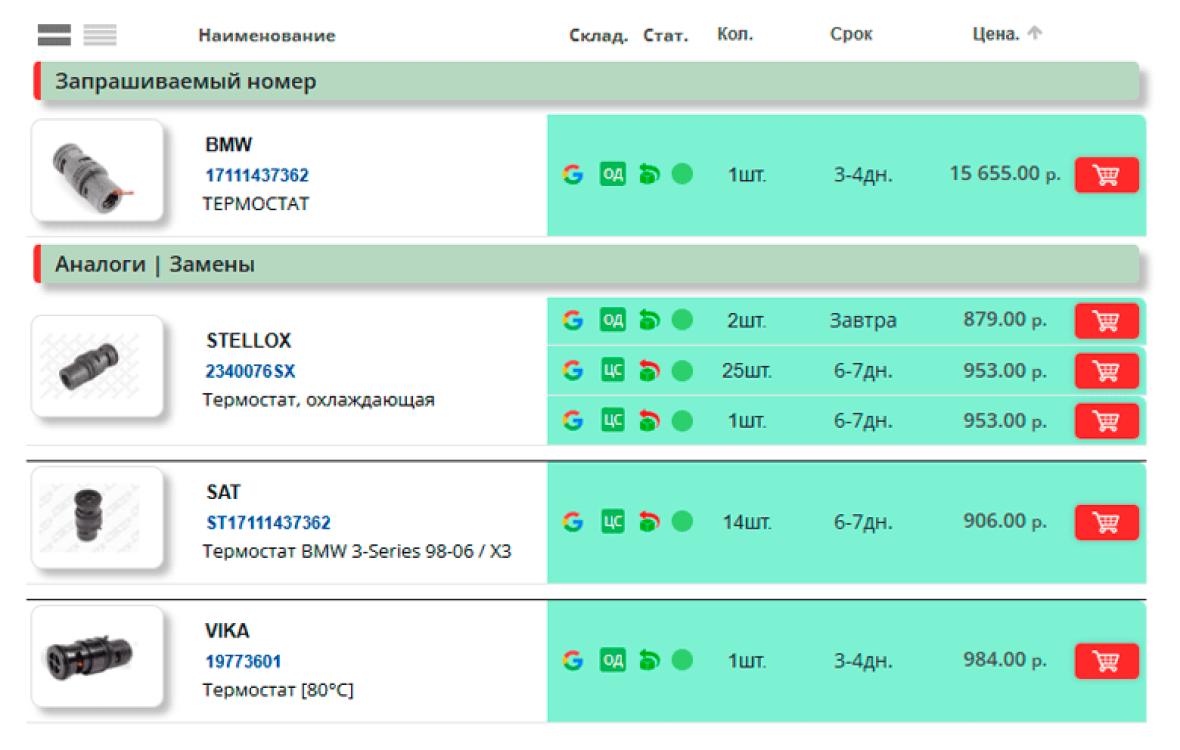Click the Цена. column header
Viewport: 1180px width, 750px height.
point(995,34)
